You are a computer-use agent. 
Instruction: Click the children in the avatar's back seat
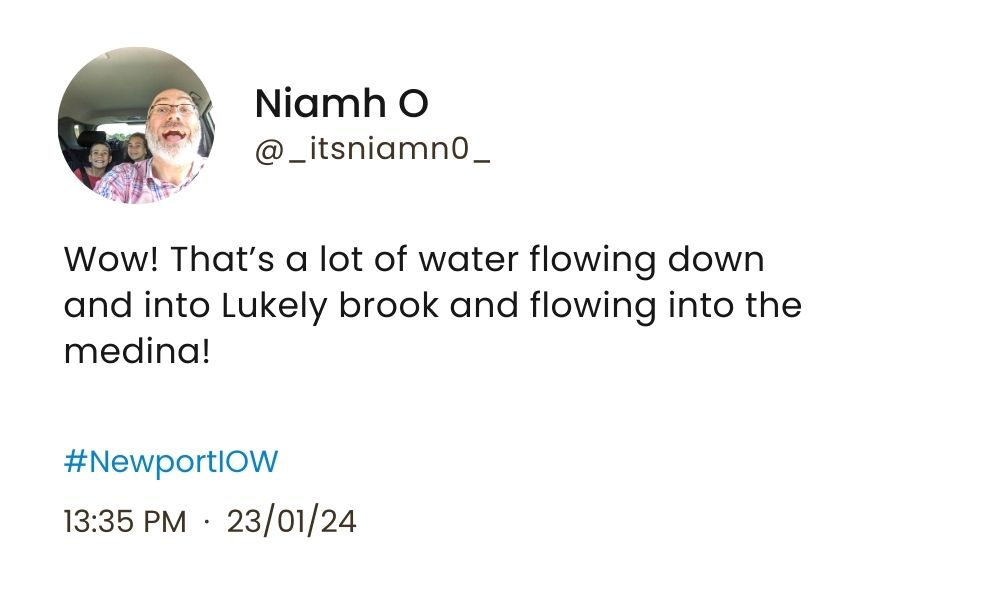pyautogui.click(x=115, y=155)
